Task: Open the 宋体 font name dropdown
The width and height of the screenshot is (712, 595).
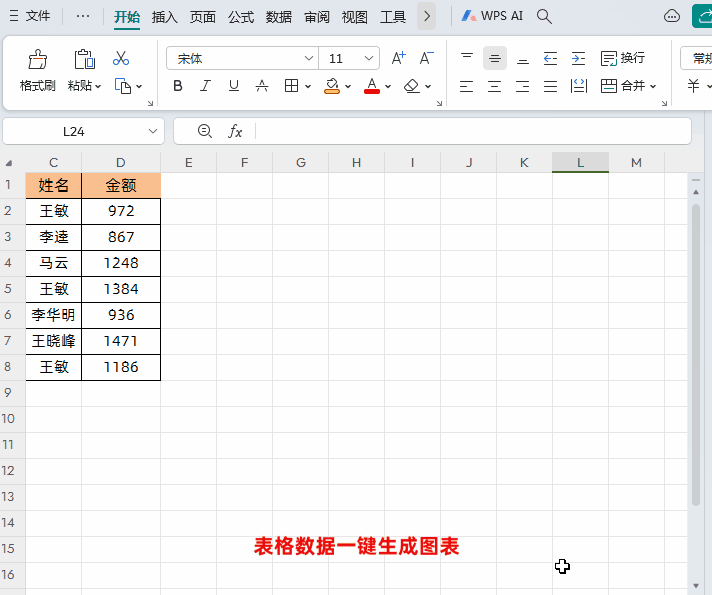Action: click(309, 58)
